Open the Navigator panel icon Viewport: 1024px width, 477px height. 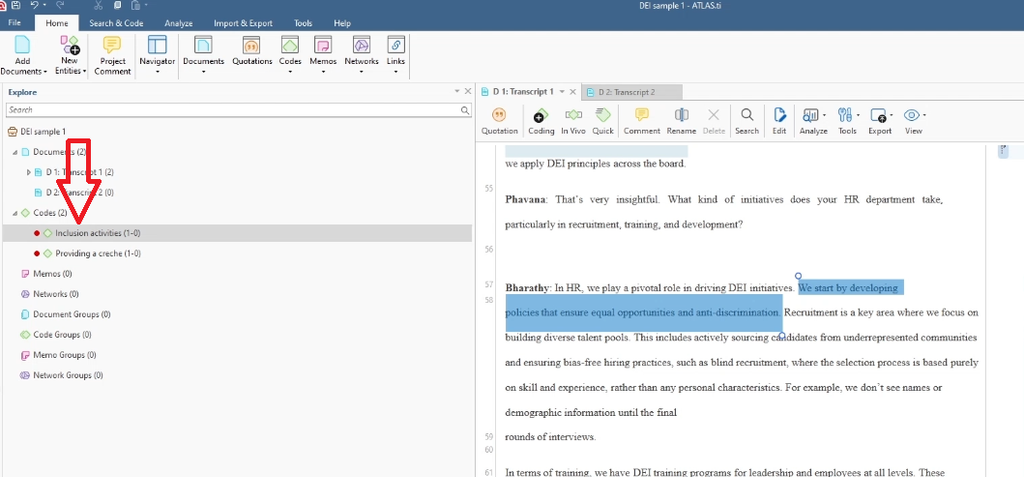[x=157, y=45]
